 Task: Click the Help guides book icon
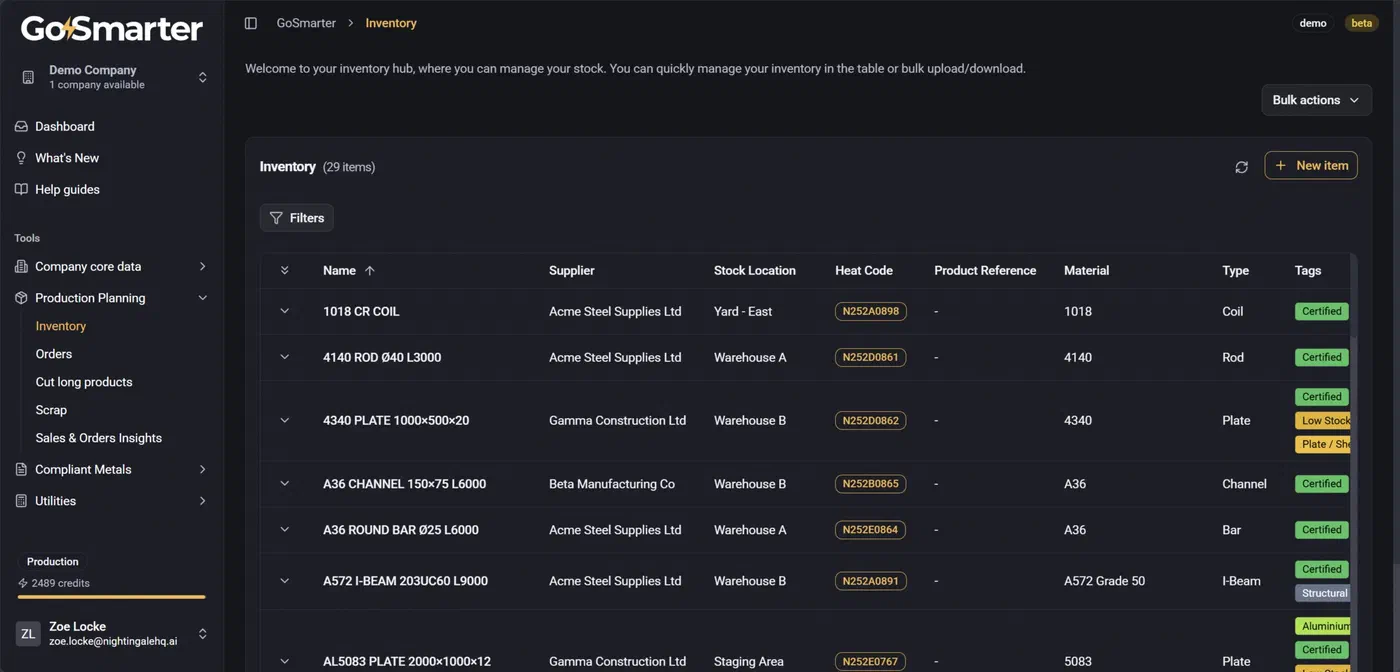[x=21, y=189]
